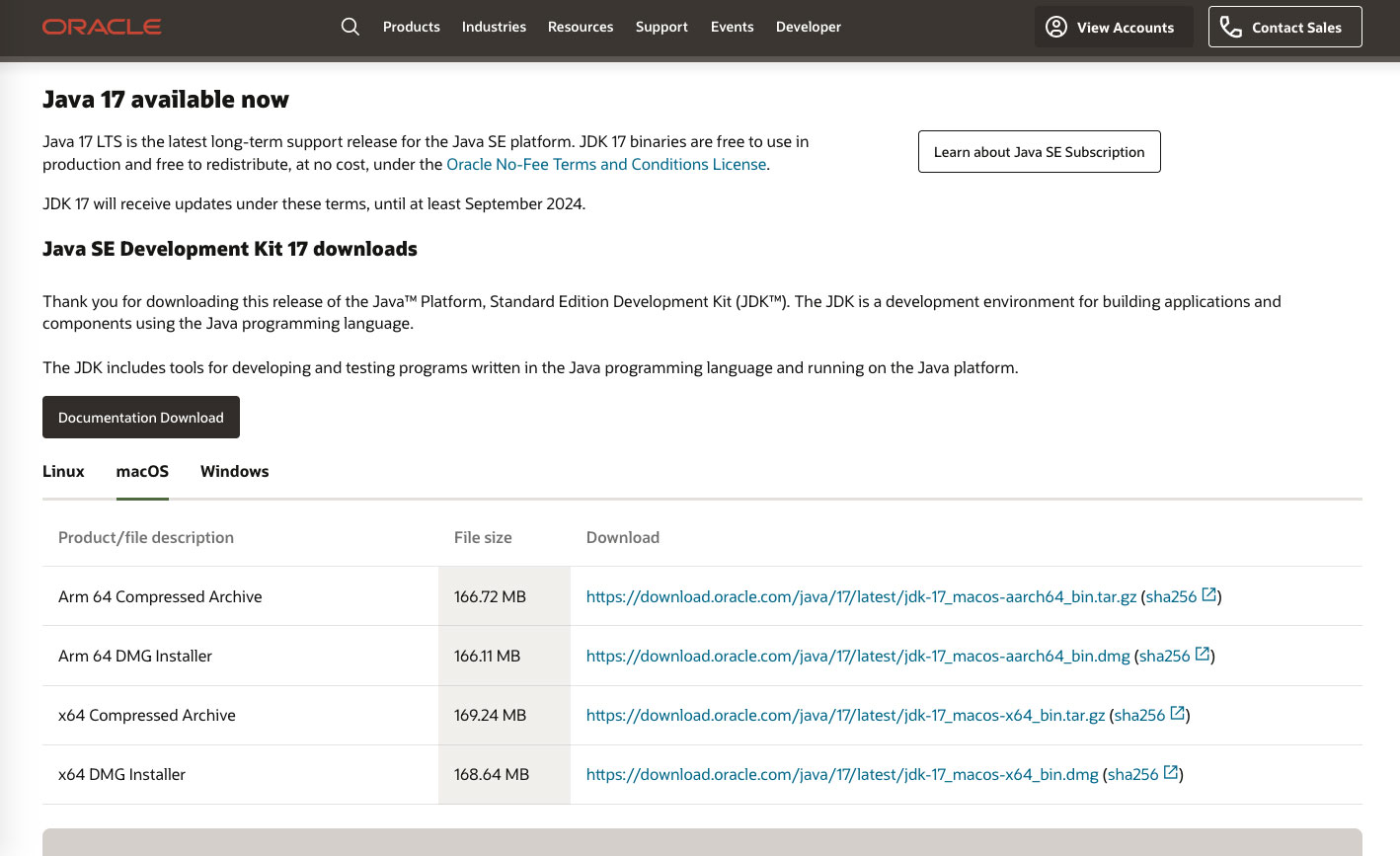Switch to the Linux tab
The image size is (1400, 856).
point(63,471)
